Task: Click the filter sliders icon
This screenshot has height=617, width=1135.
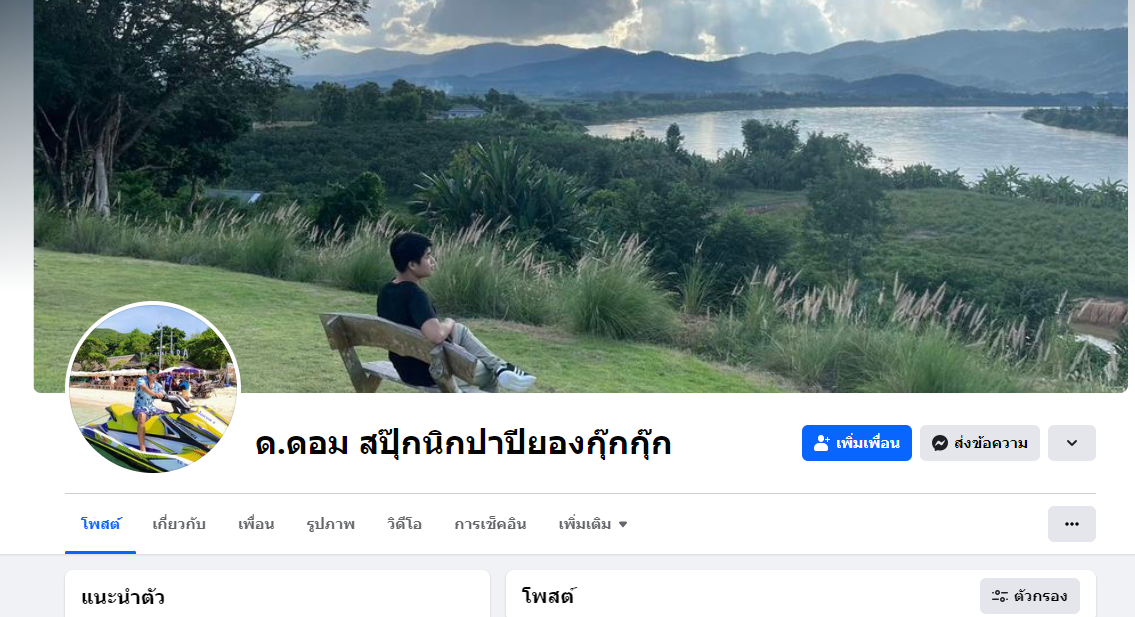Action: coord(1000,596)
